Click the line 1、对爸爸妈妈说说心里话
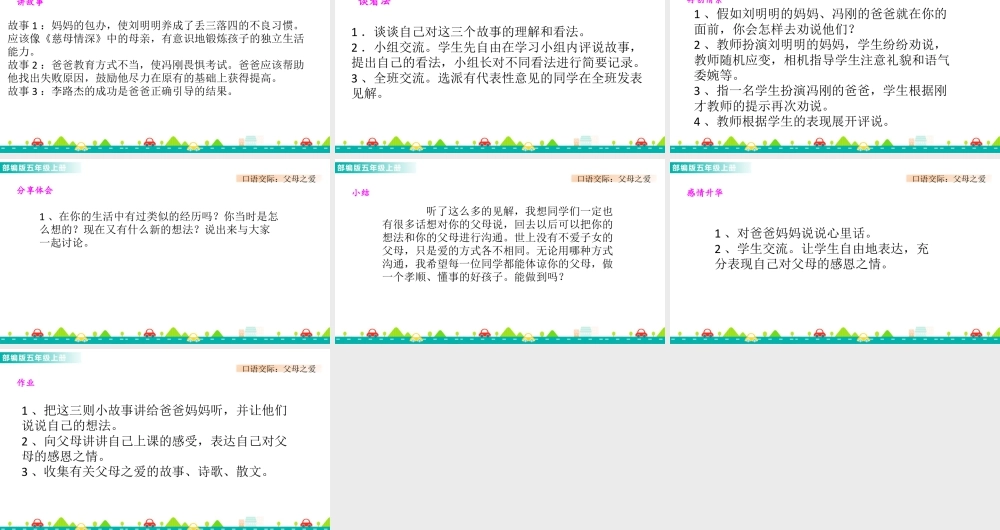Viewport: 1000px width, 530px height. pos(794,233)
